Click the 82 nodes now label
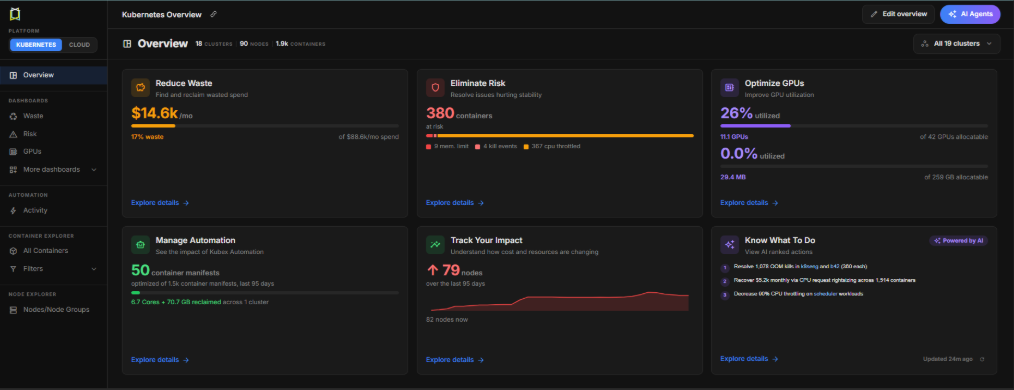Screen dimensions: 1014x390 click(x=447, y=320)
